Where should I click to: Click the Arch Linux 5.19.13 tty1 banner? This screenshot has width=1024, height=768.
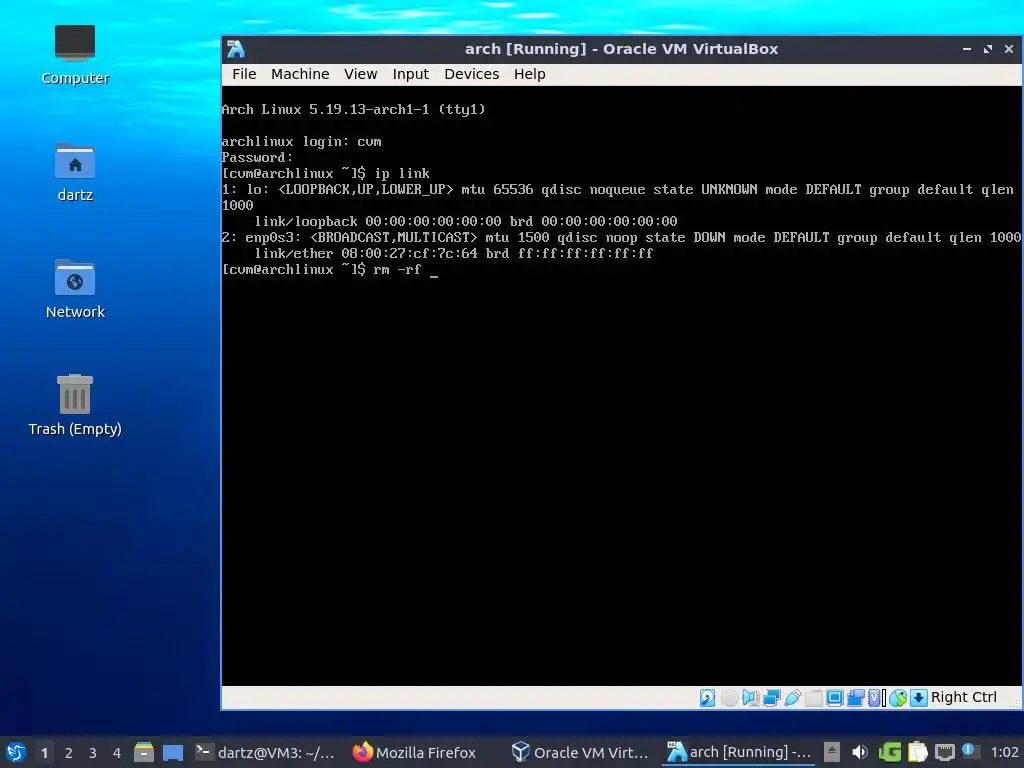coord(353,110)
